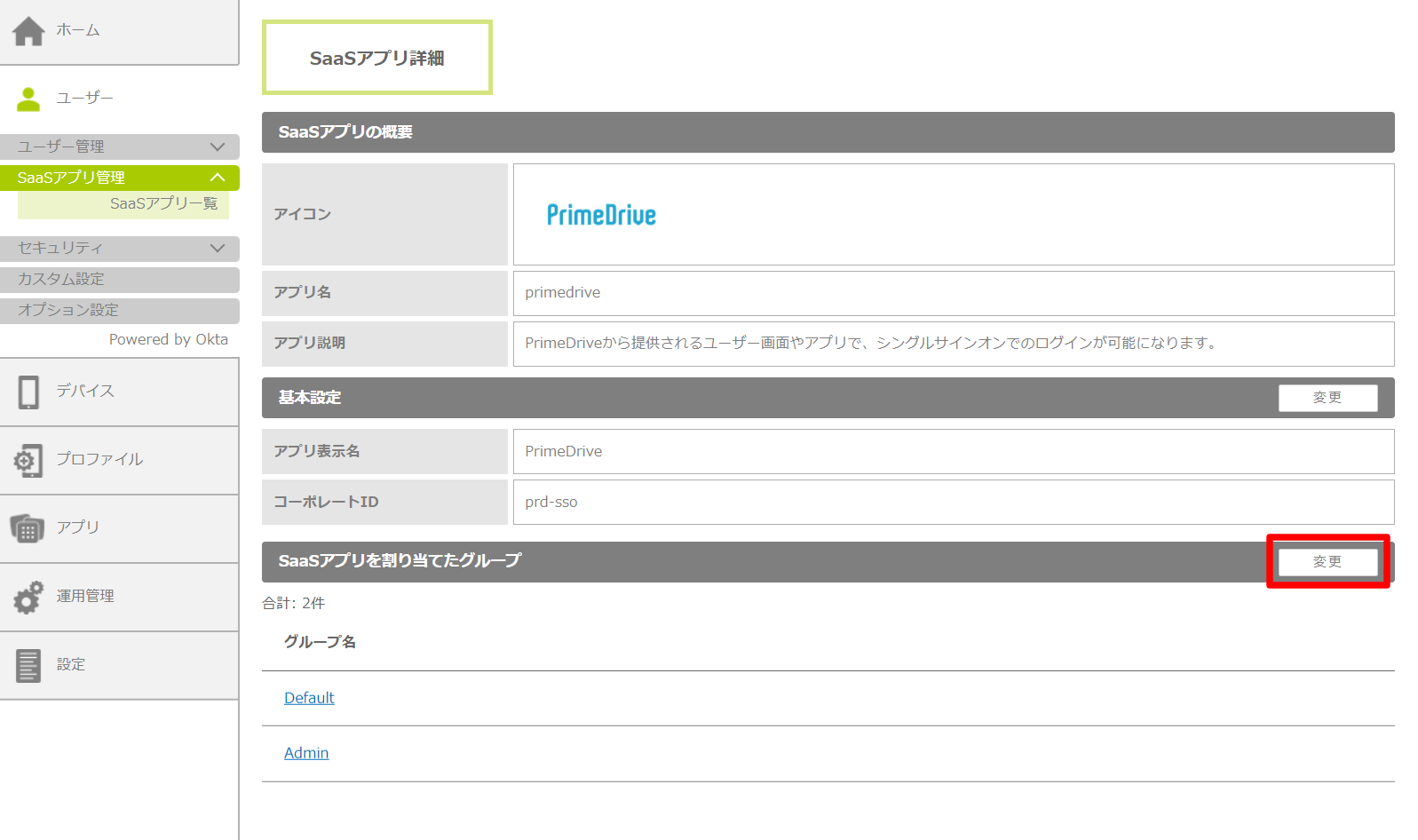Screen dimensions: 1418x840
Task: Click the 基本設定 section title
Action: (x=310, y=398)
